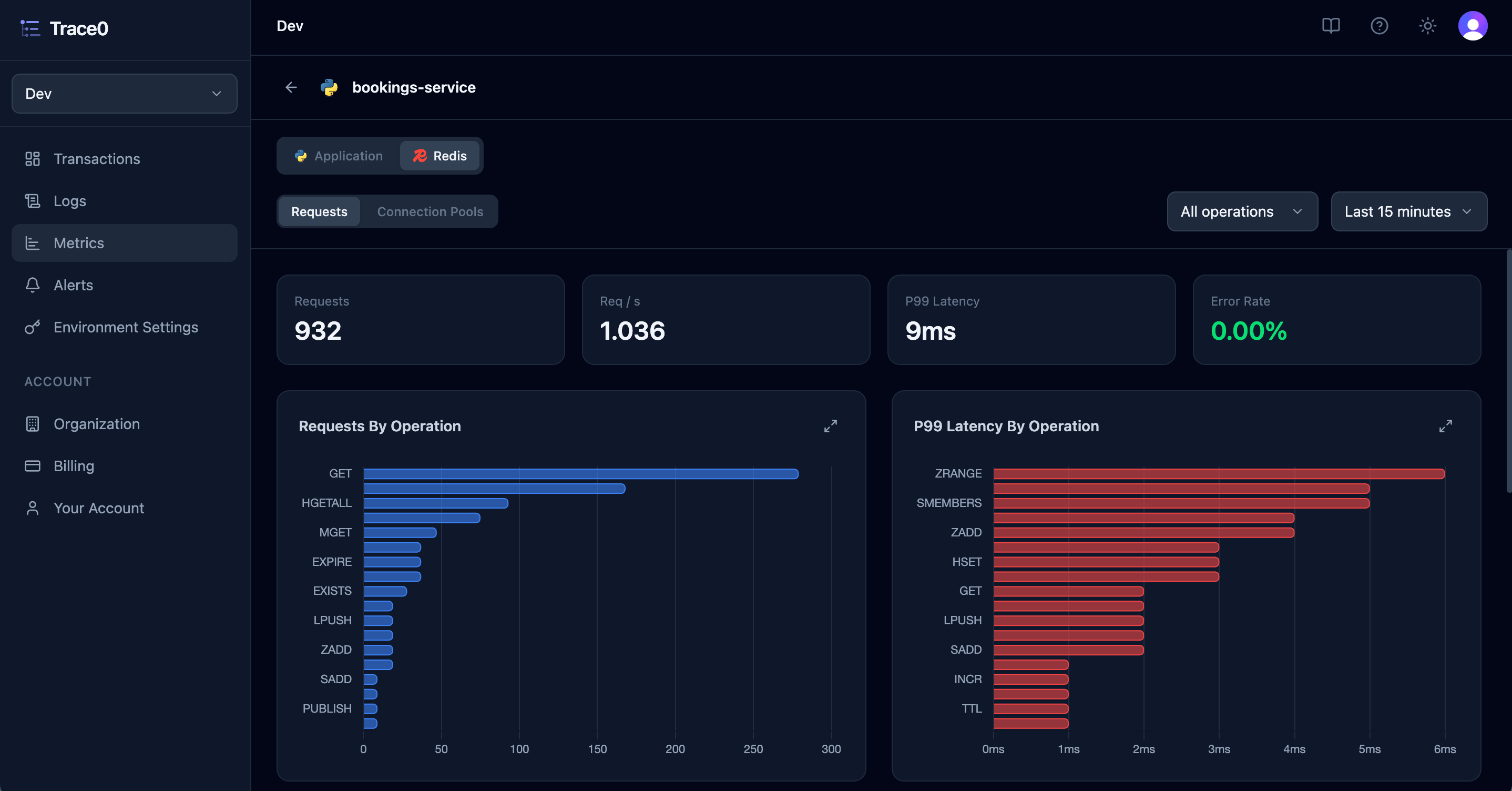This screenshot has height=791, width=1512.
Task: Click the page vertical scrollbar
Action: (x=1508, y=371)
